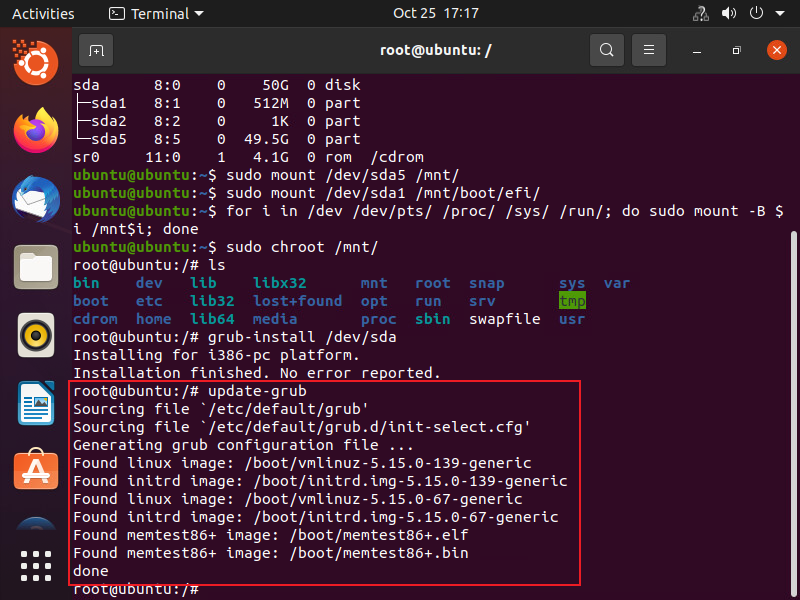Show the applications grid
800x600 pixels.
coord(36,566)
